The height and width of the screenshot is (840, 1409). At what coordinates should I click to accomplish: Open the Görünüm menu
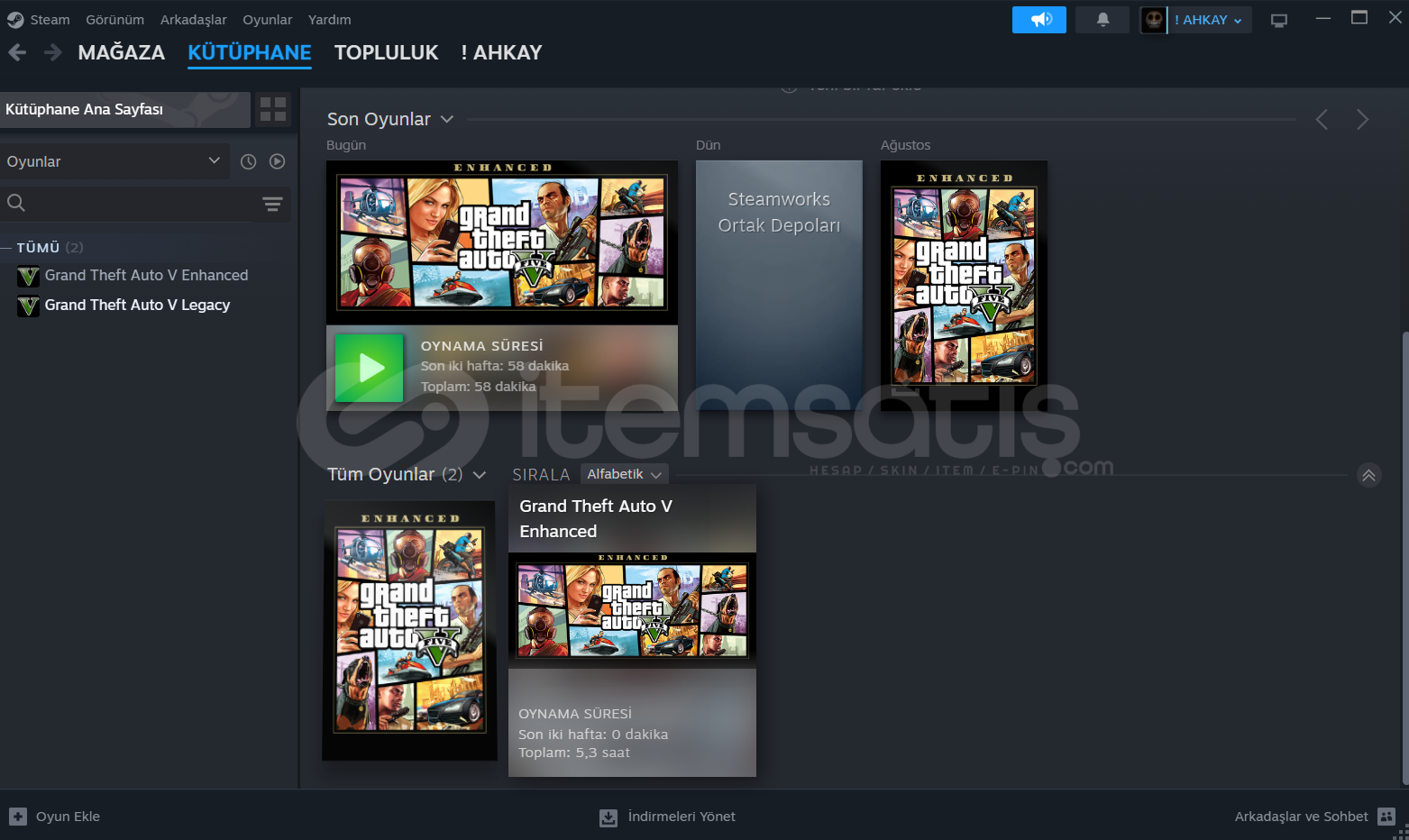pyautogui.click(x=114, y=20)
